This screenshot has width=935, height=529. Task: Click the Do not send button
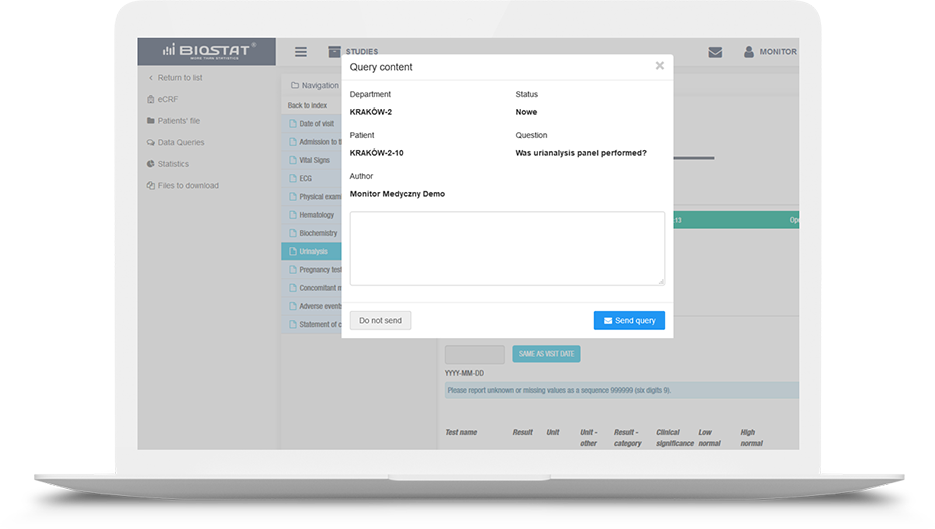pyautogui.click(x=380, y=320)
